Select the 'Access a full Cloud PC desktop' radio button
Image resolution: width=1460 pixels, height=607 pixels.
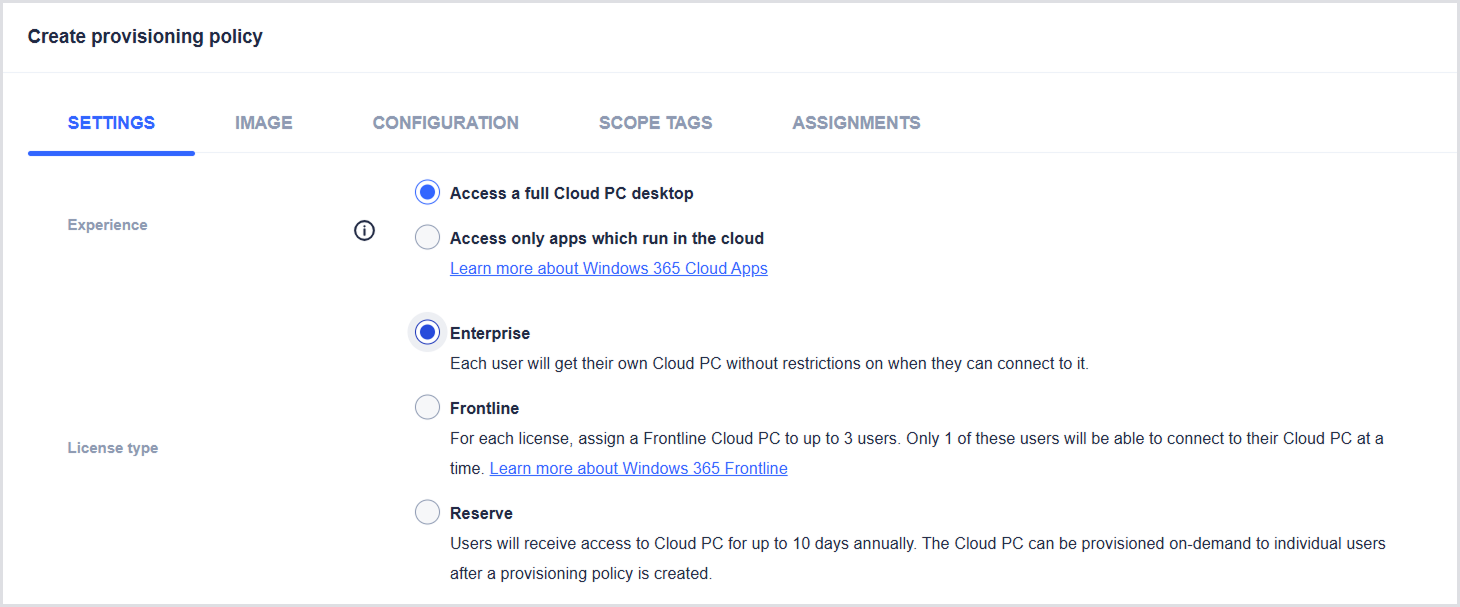(428, 193)
